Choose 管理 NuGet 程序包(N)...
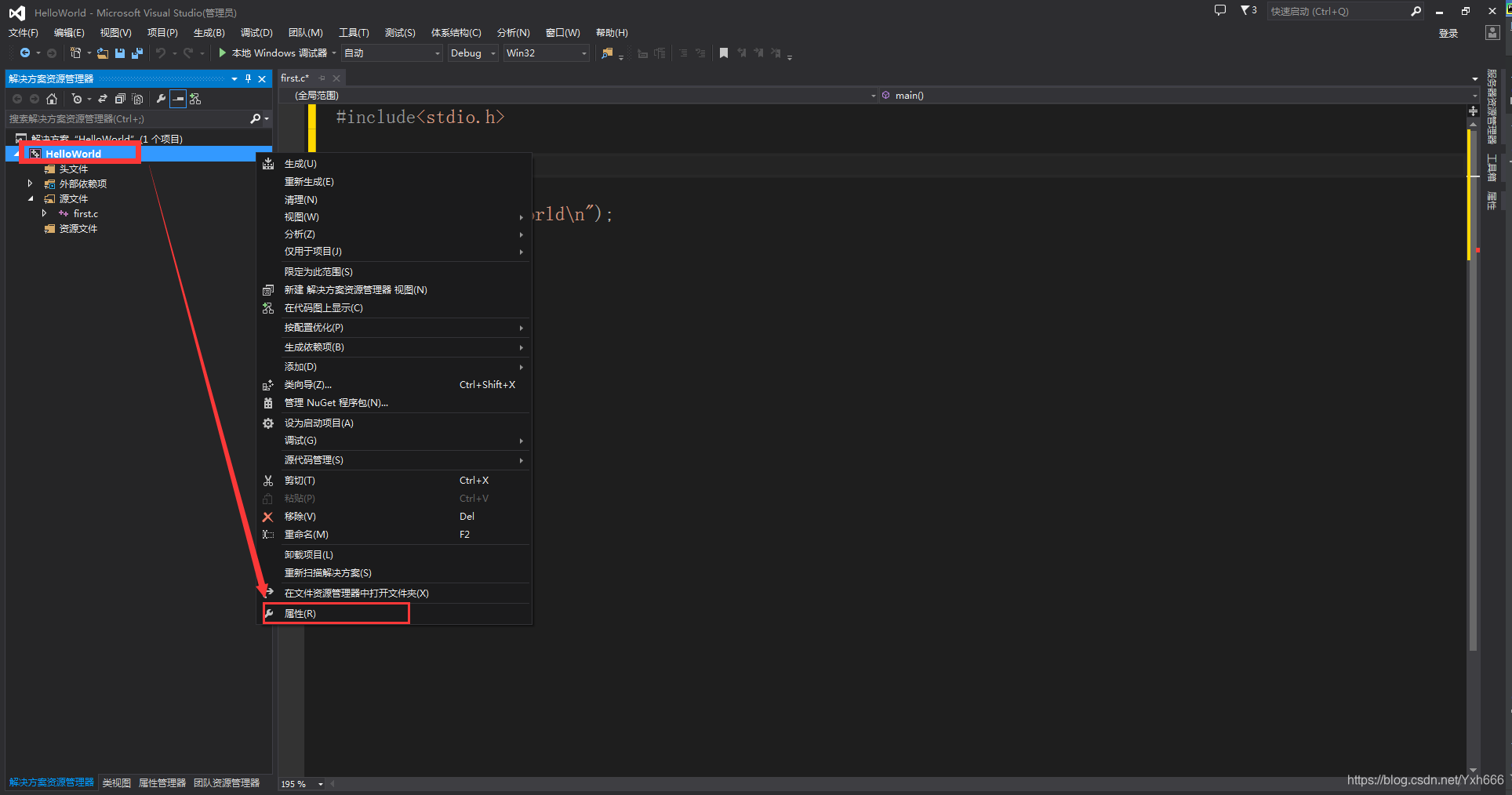The width and height of the screenshot is (1512, 795). pos(395,403)
